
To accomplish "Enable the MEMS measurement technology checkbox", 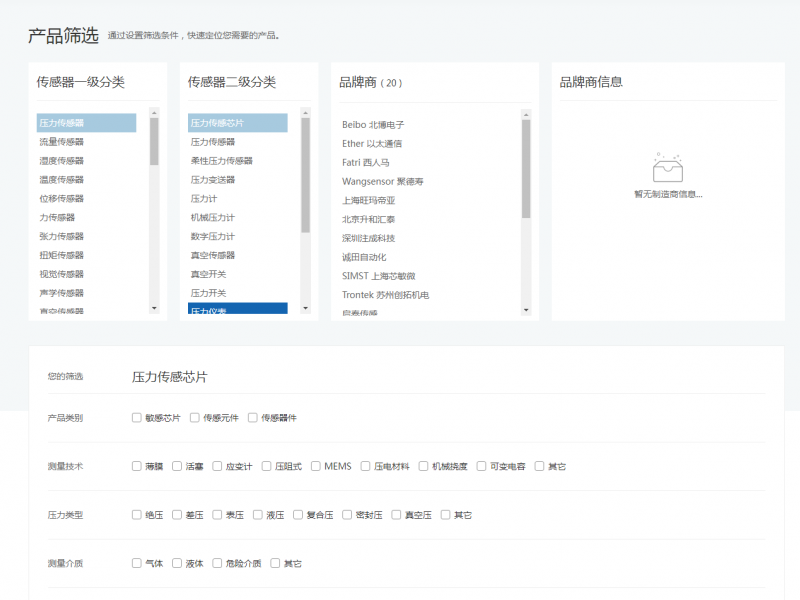I will click(x=316, y=466).
